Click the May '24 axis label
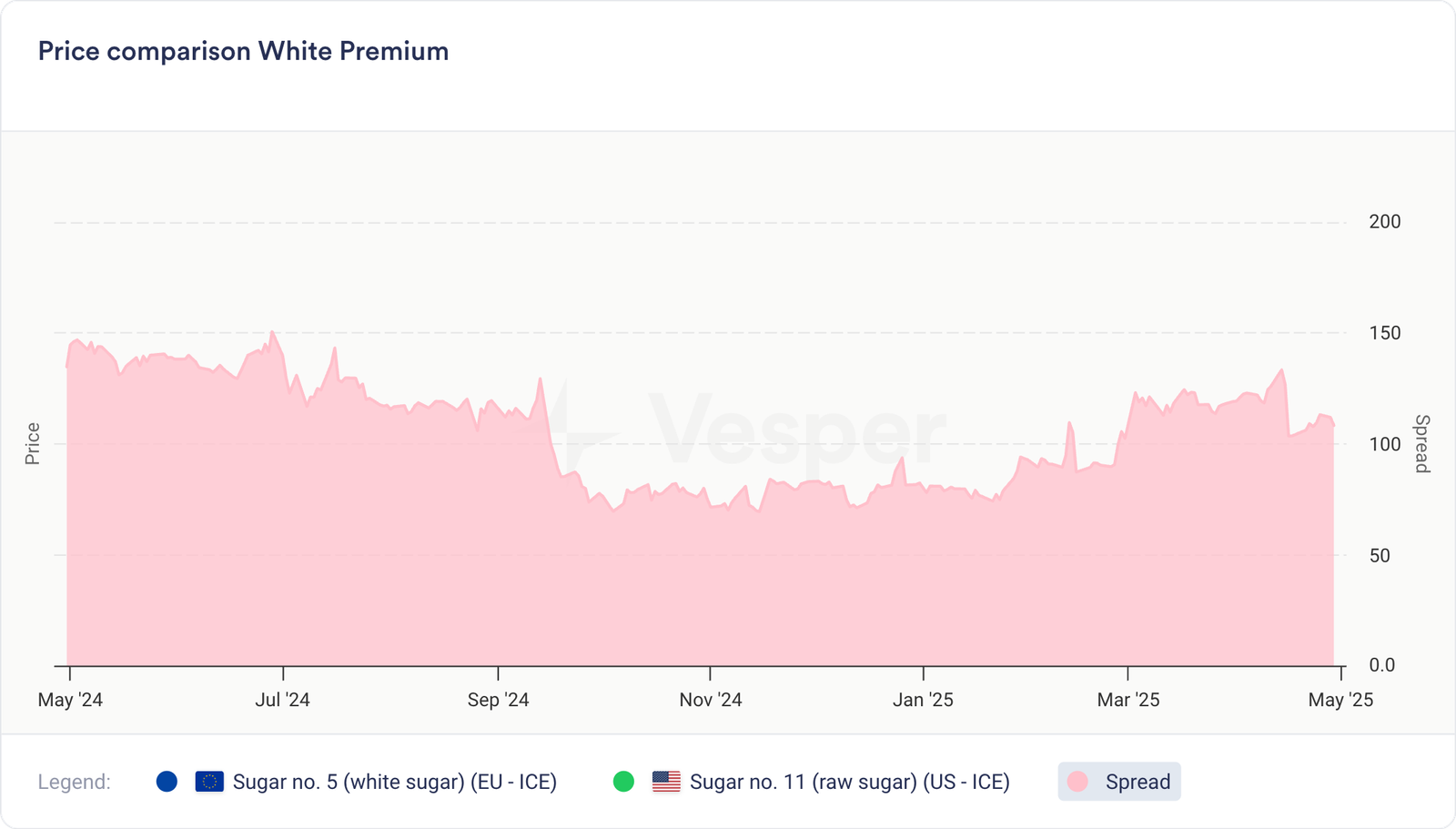This screenshot has height=829, width=1456. tap(70, 700)
